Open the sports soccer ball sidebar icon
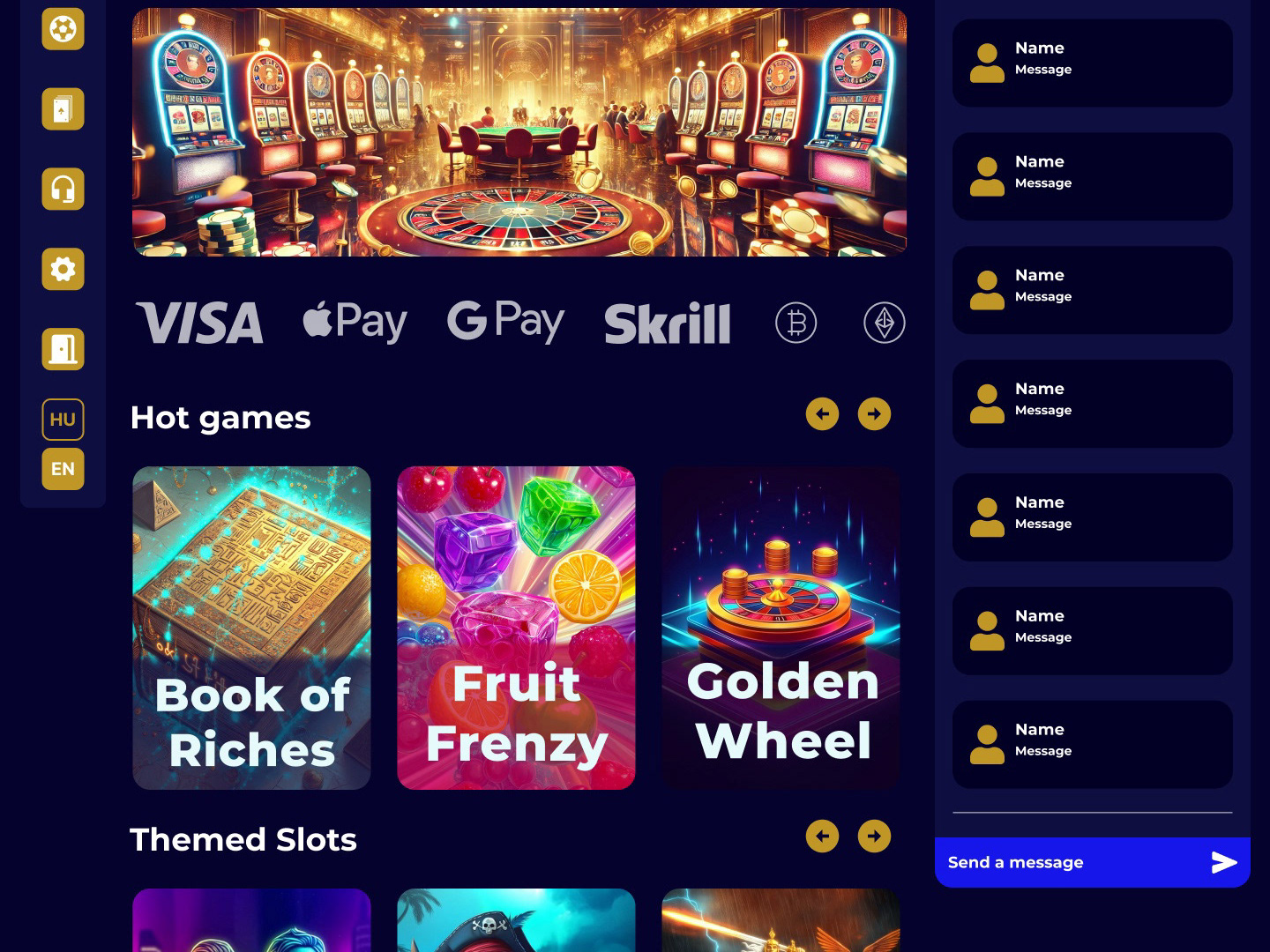 click(63, 29)
